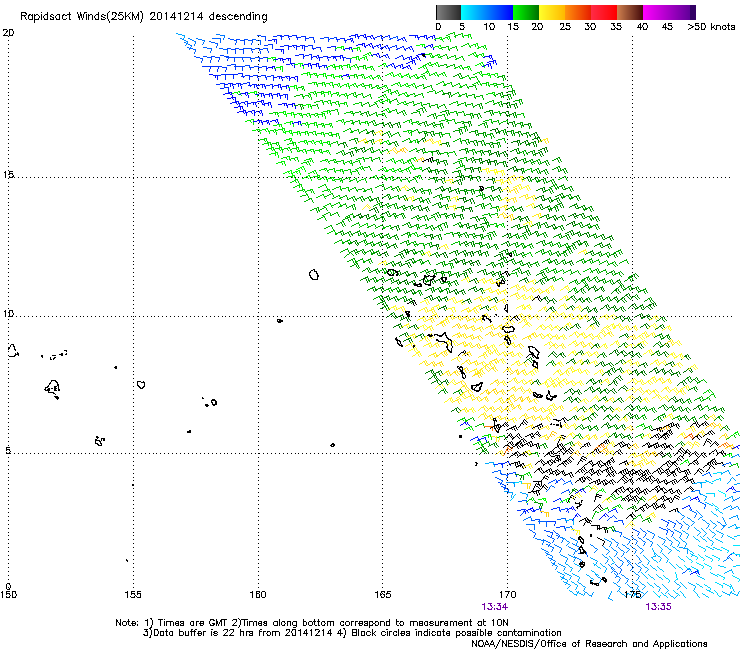The width and height of the screenshot is (740, 650).
Task: Click the '>50 knots' legend label
Action: point(711,27)
